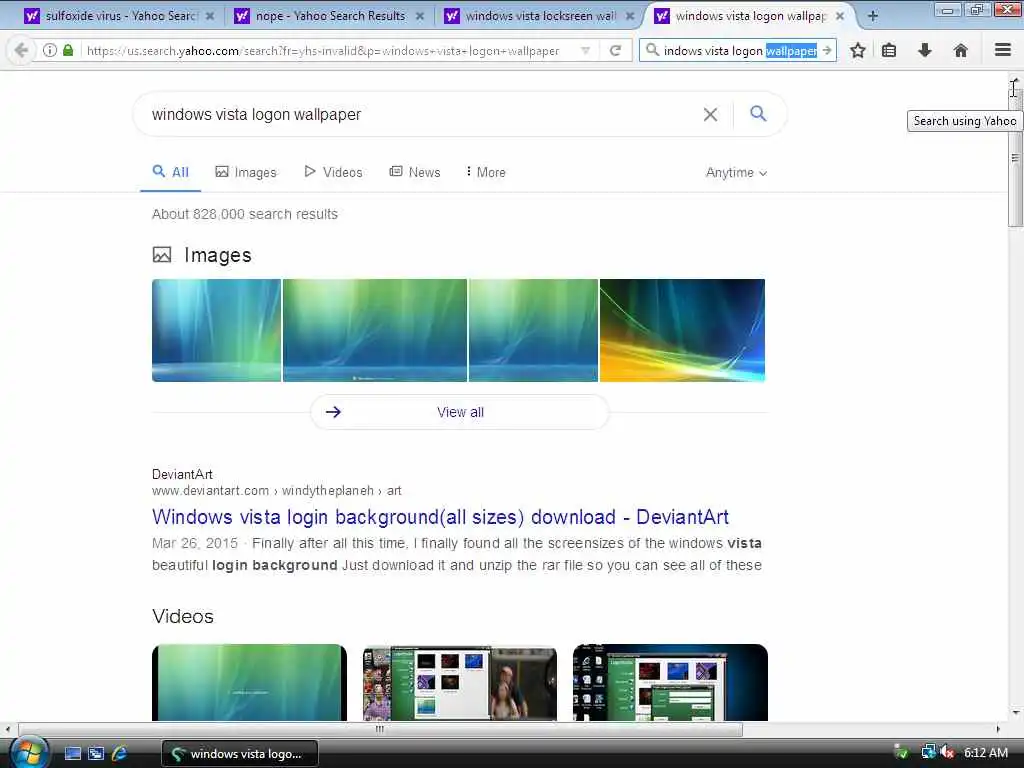Open Firefox hamburger menu

click(x=1003, y=50)
